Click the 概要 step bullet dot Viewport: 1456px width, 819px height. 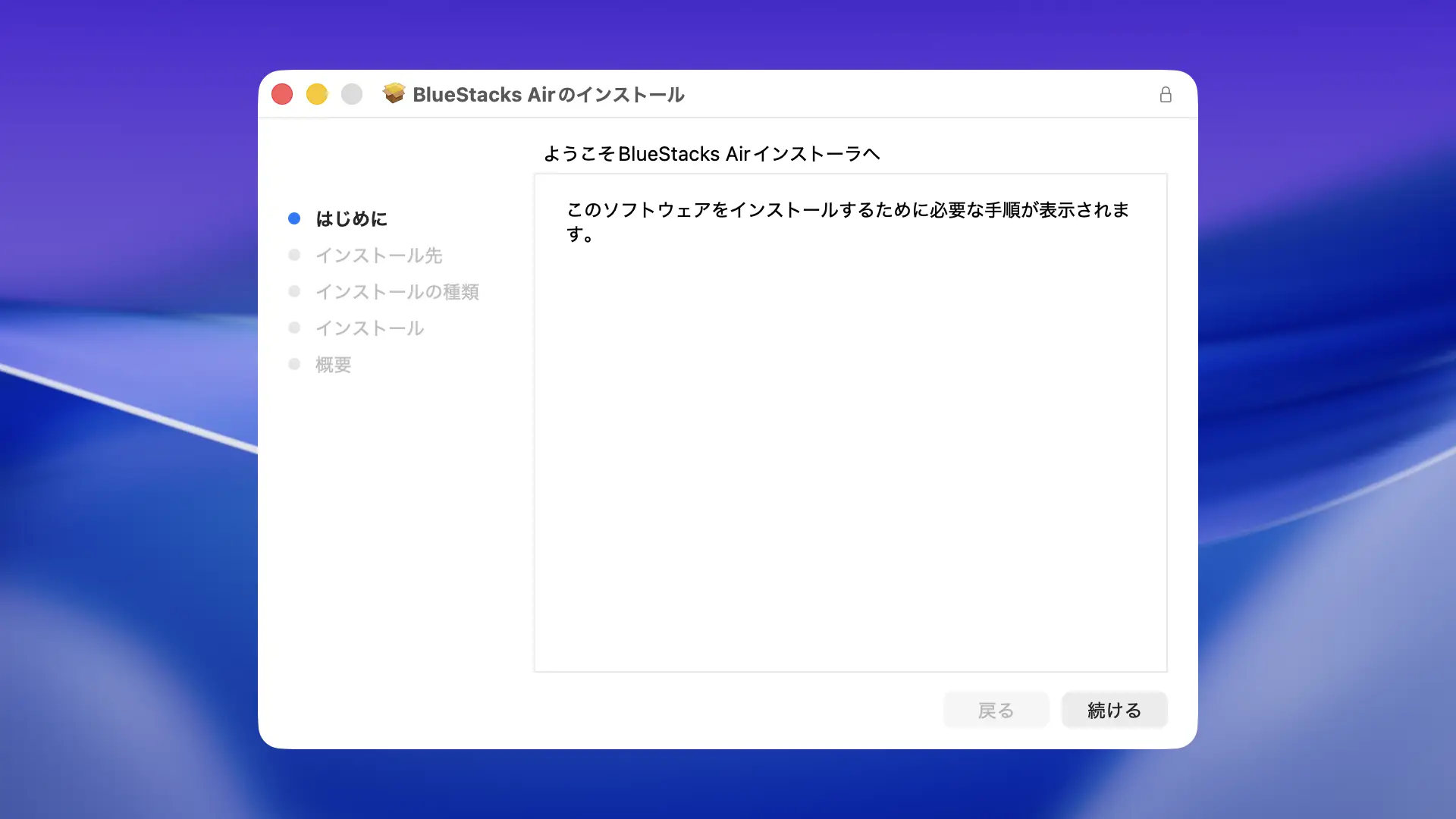tap(294, 364)
